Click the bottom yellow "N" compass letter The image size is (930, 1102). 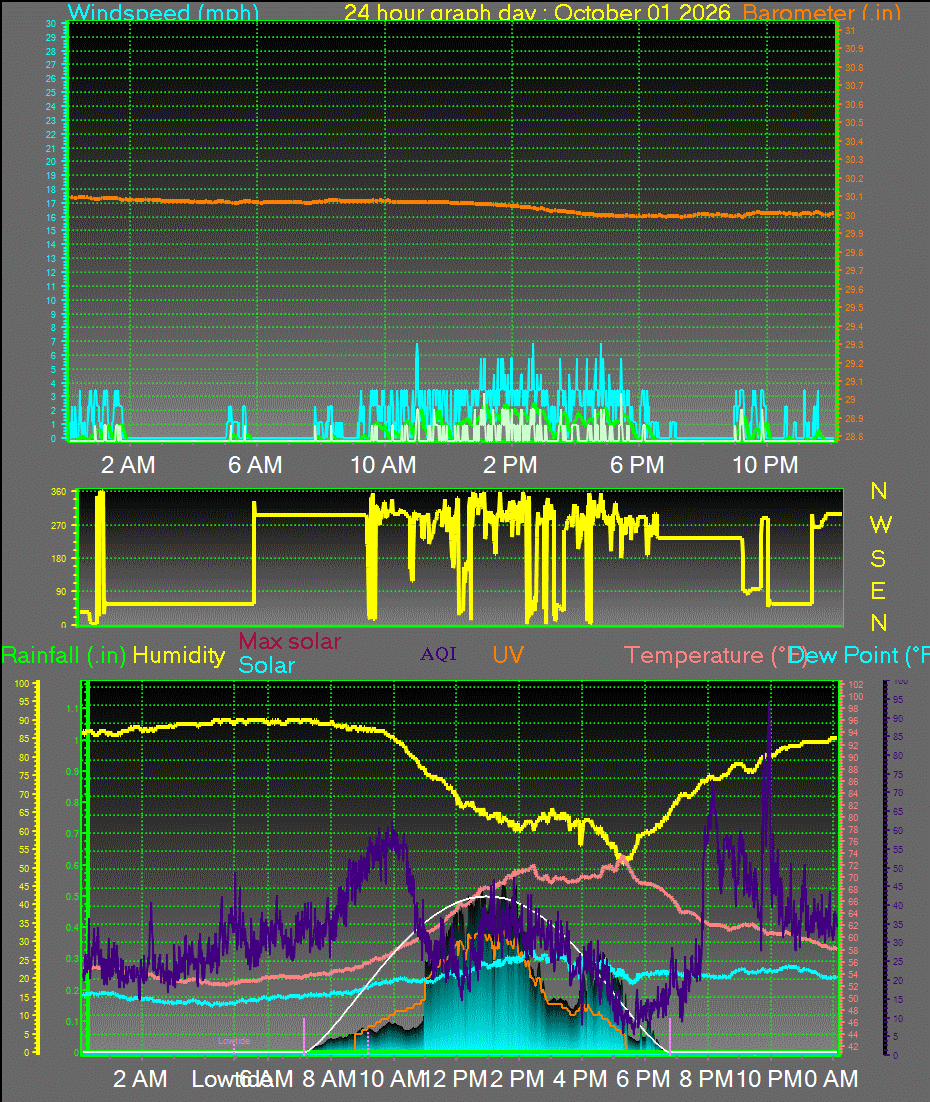click(x=879, y=623)
